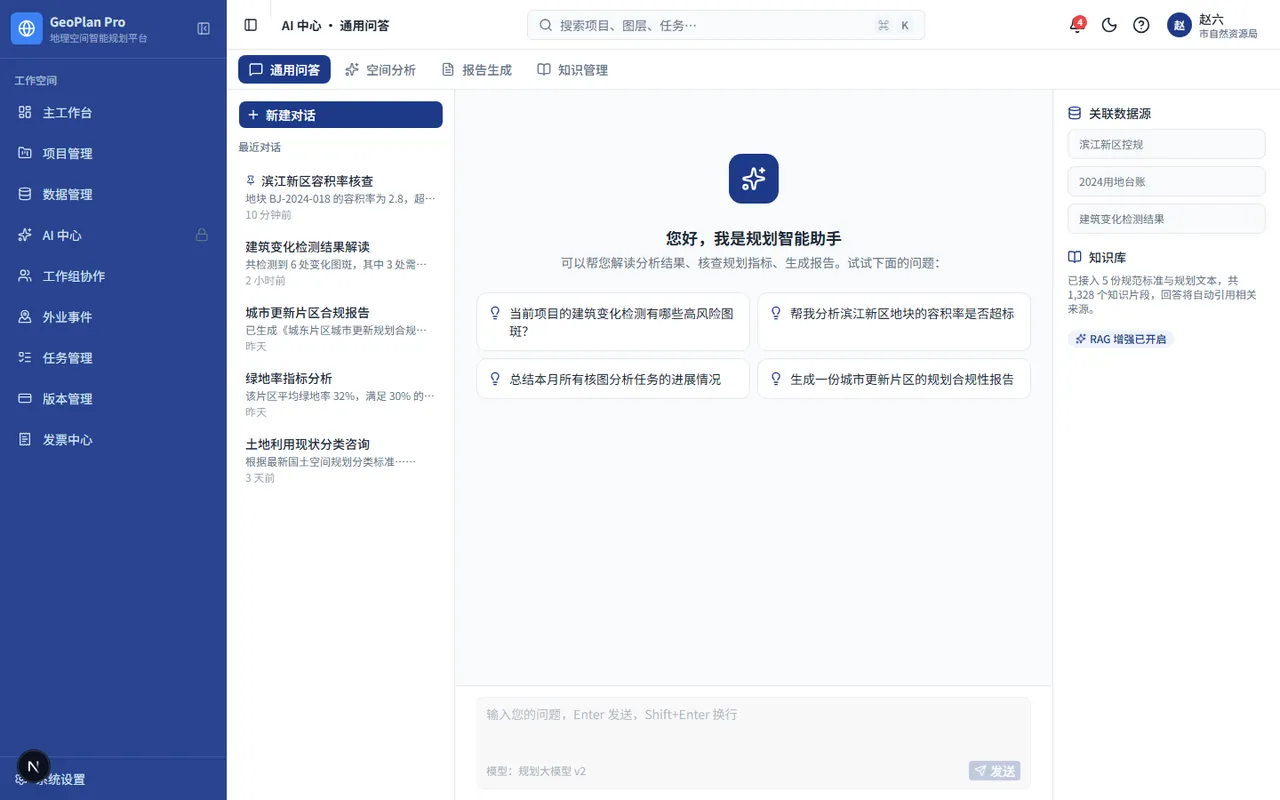Click the 新建对话 button

(340, 115)
